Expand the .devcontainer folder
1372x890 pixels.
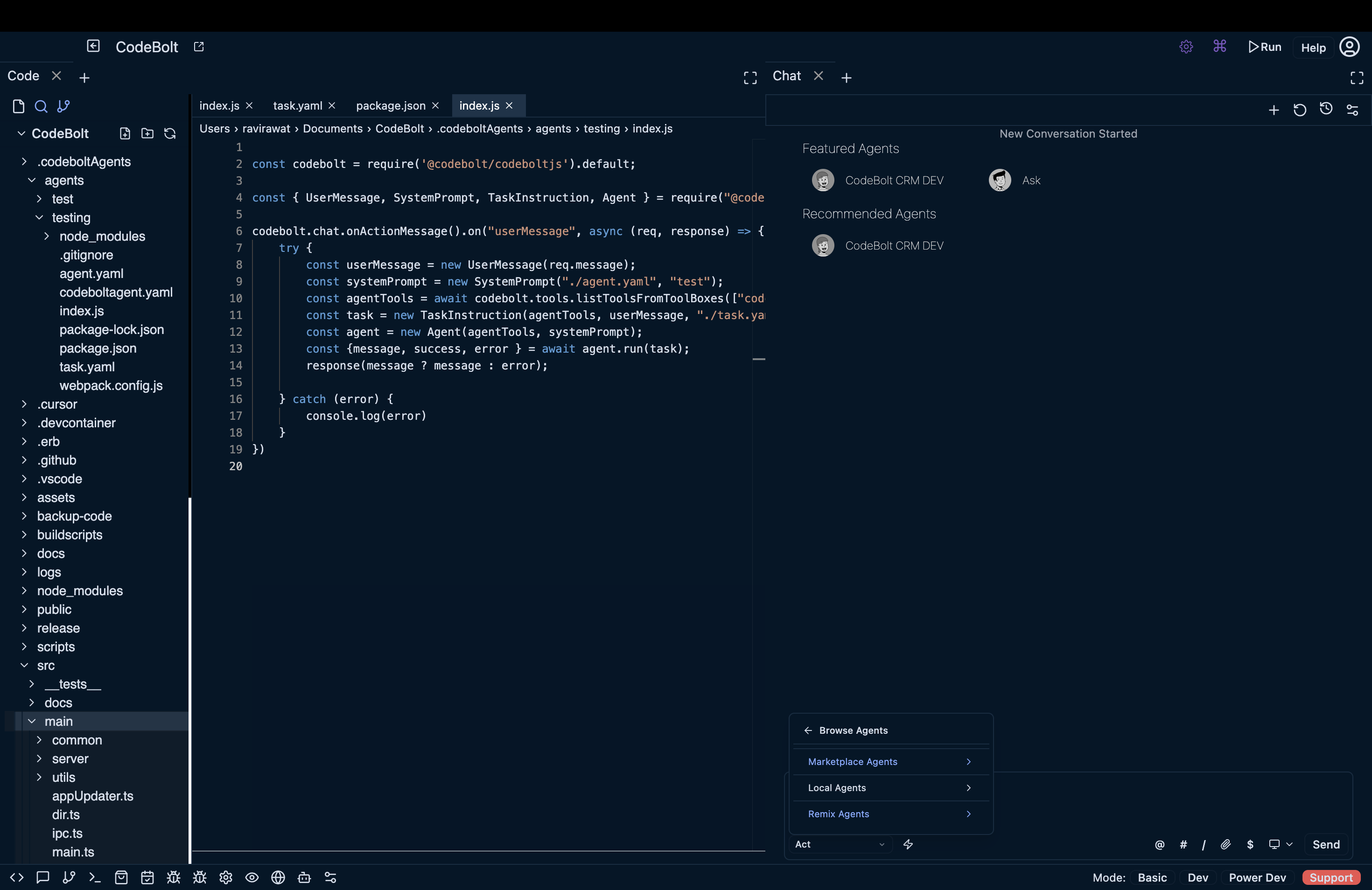tap(24, 423)
